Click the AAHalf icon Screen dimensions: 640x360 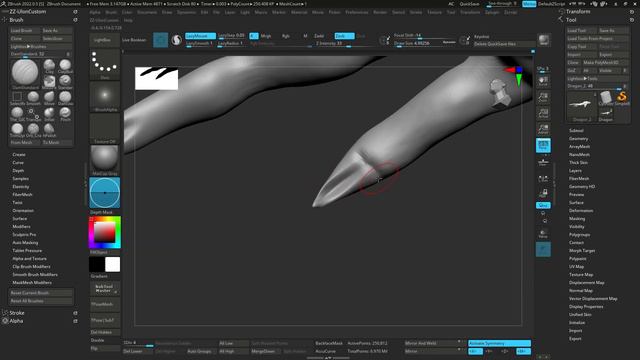[543, 129]
